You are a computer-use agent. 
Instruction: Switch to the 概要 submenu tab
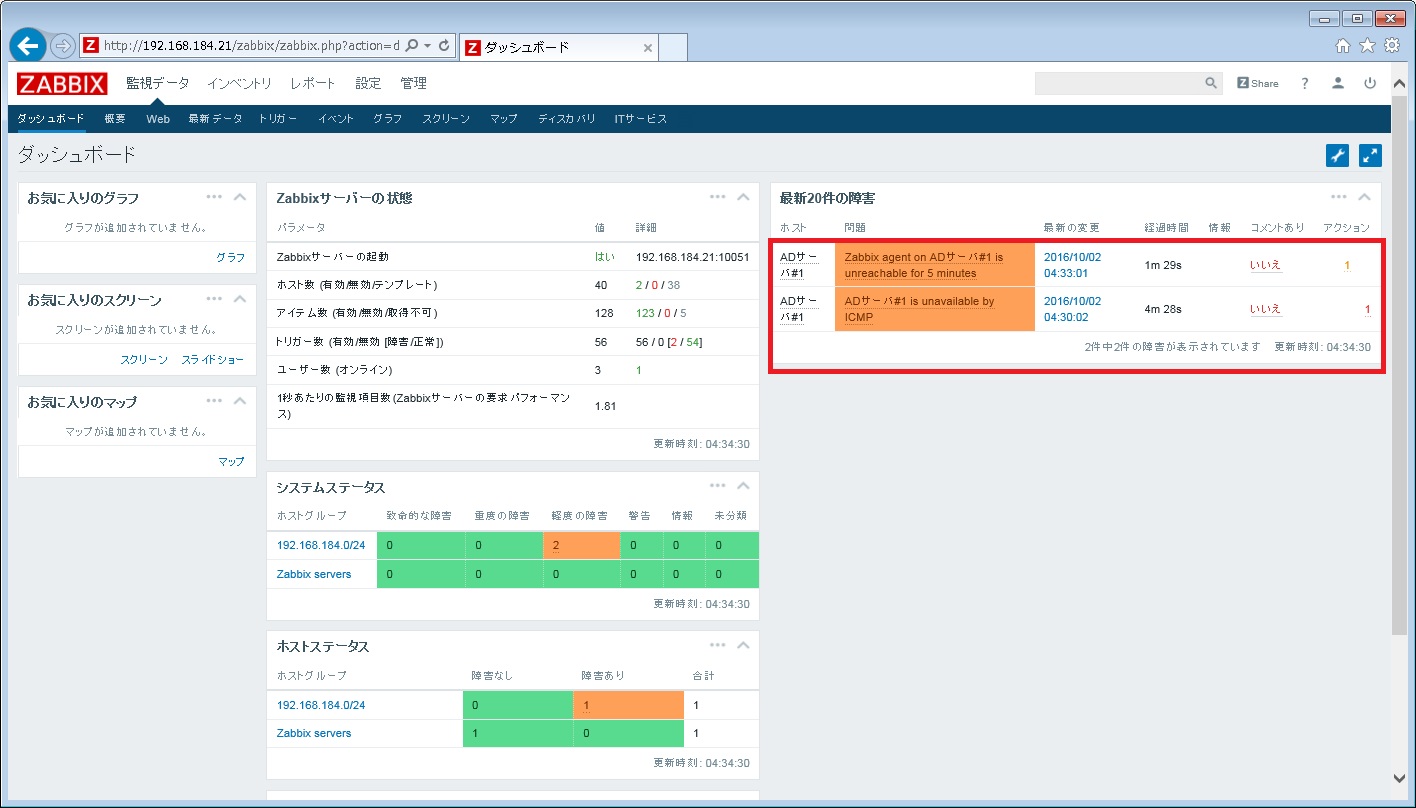pos(115,119)
